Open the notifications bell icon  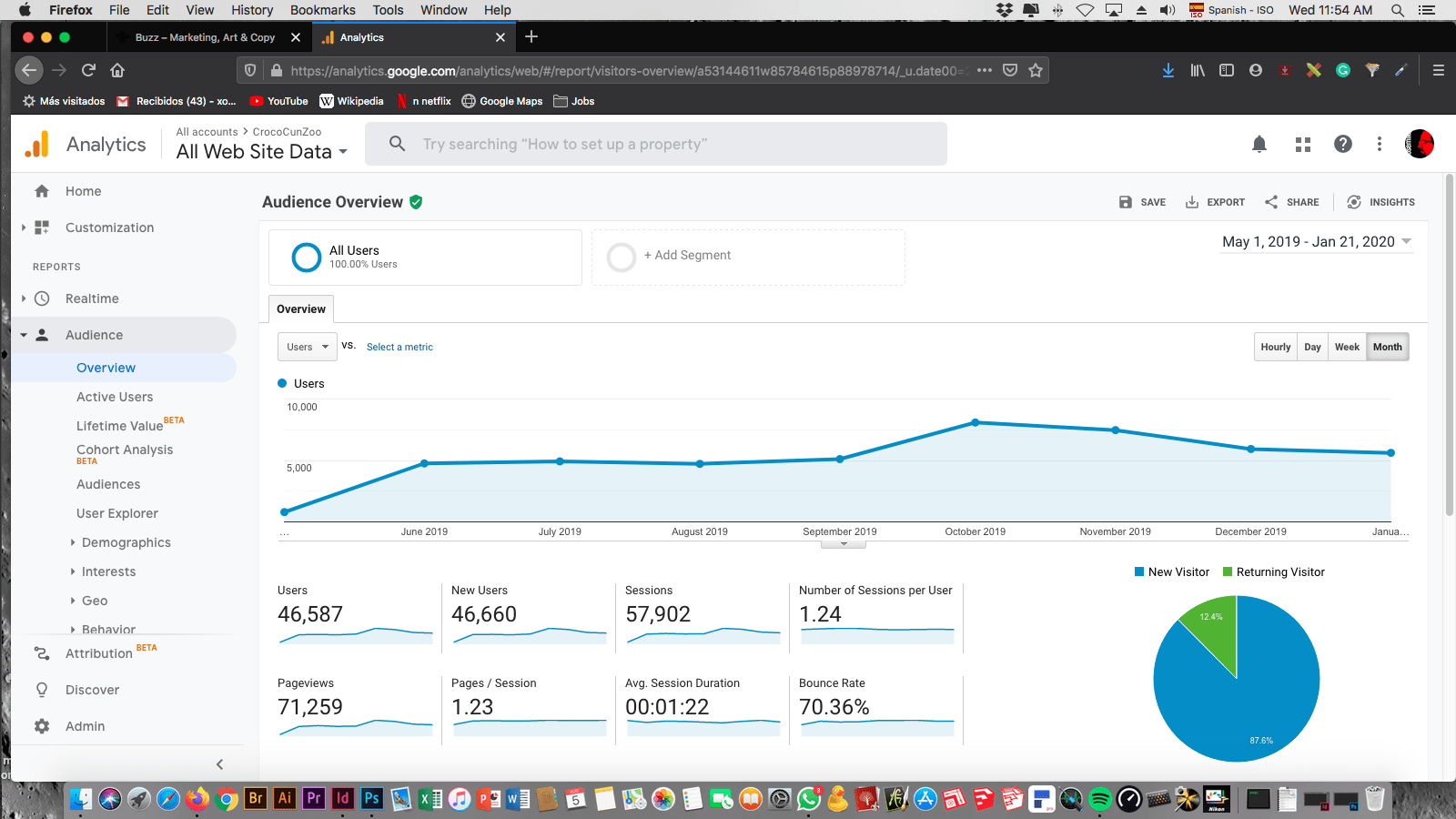tap(1259, 144)
